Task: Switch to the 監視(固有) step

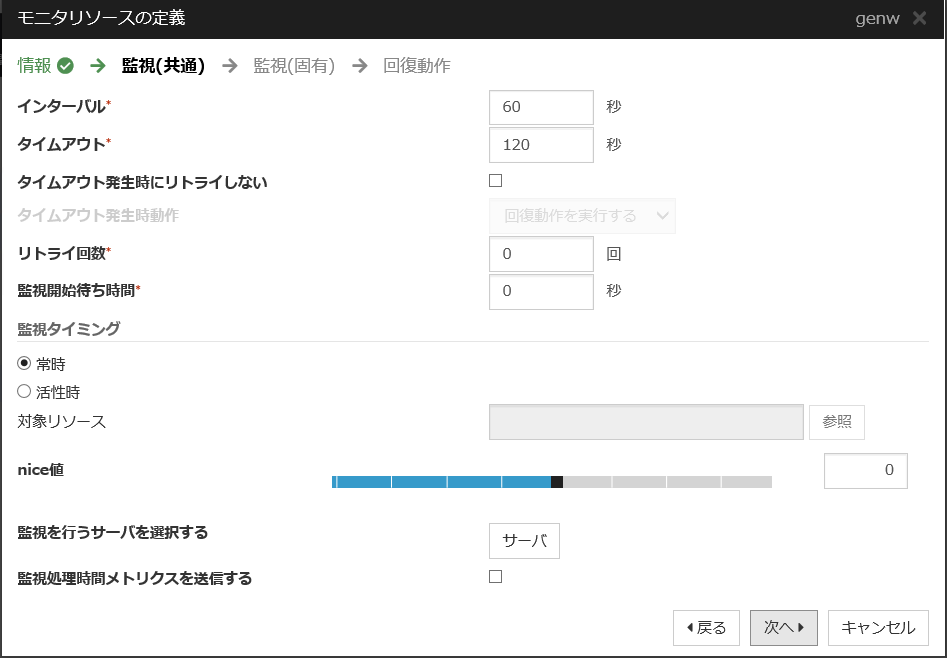Action: 294,66
